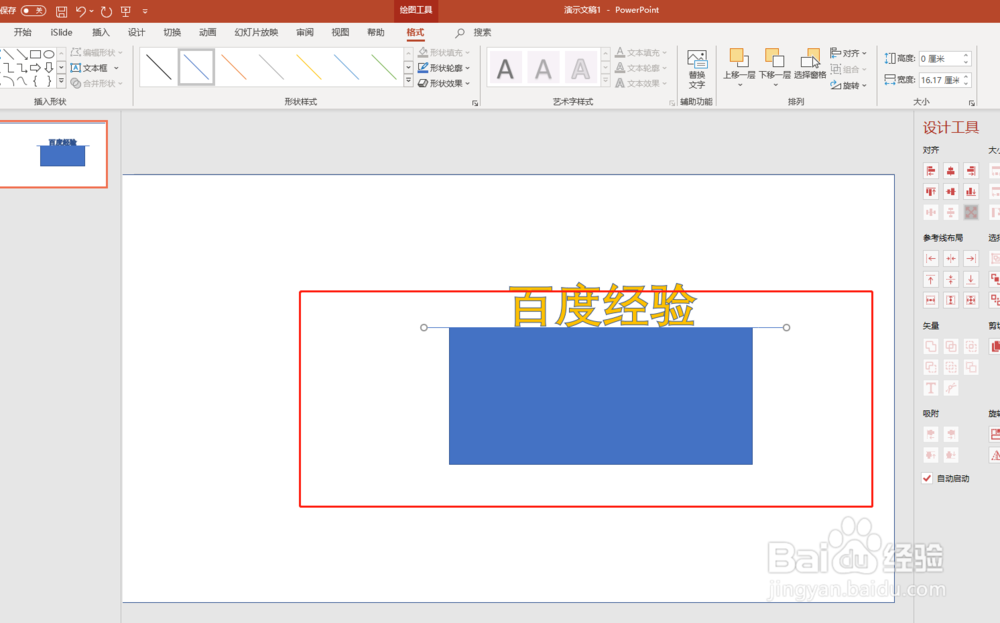Select the 格式 format tab

[x=415, y=33]
